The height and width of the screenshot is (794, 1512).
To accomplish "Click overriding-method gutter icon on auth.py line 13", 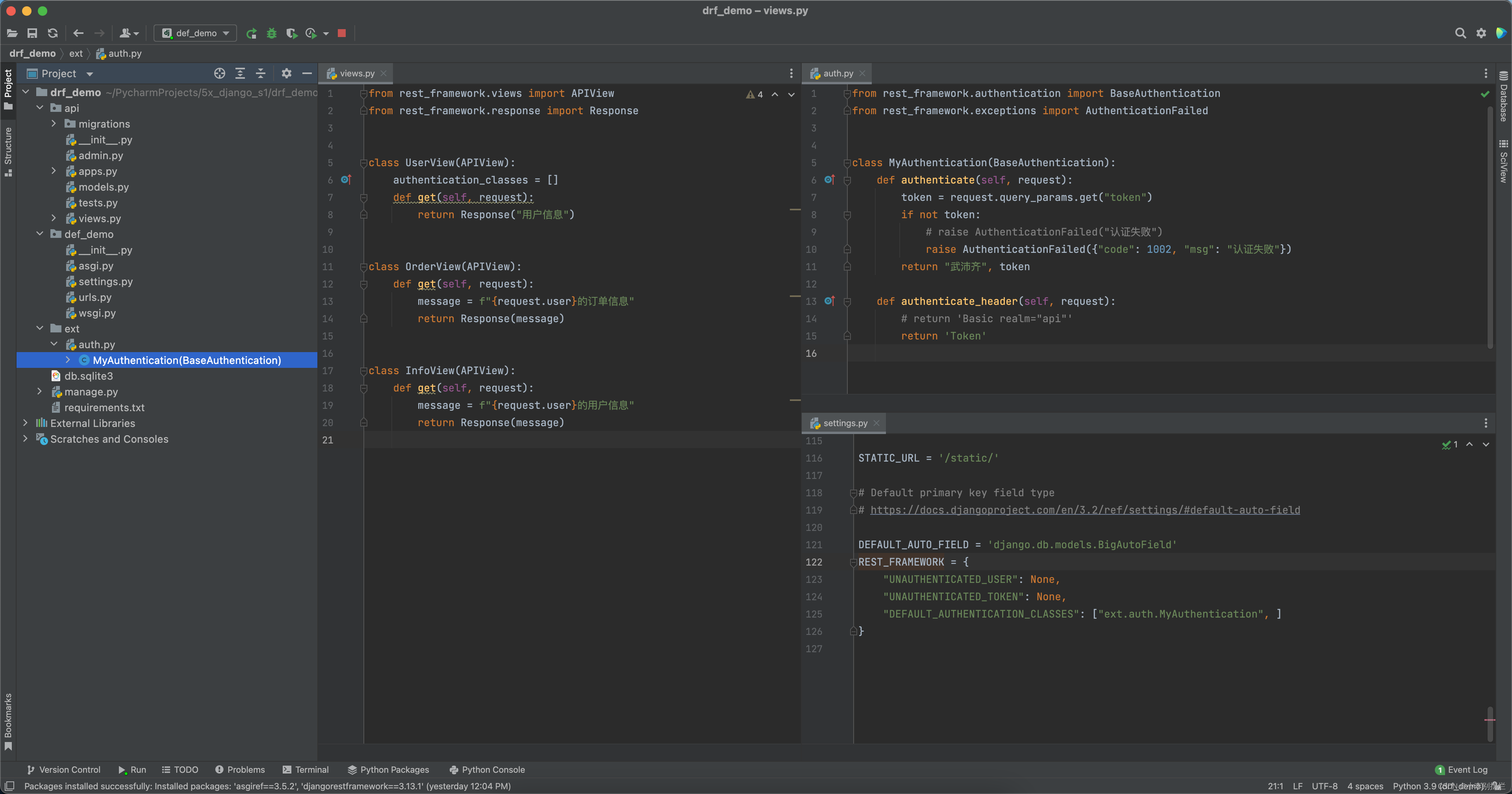I will [829, 301].
